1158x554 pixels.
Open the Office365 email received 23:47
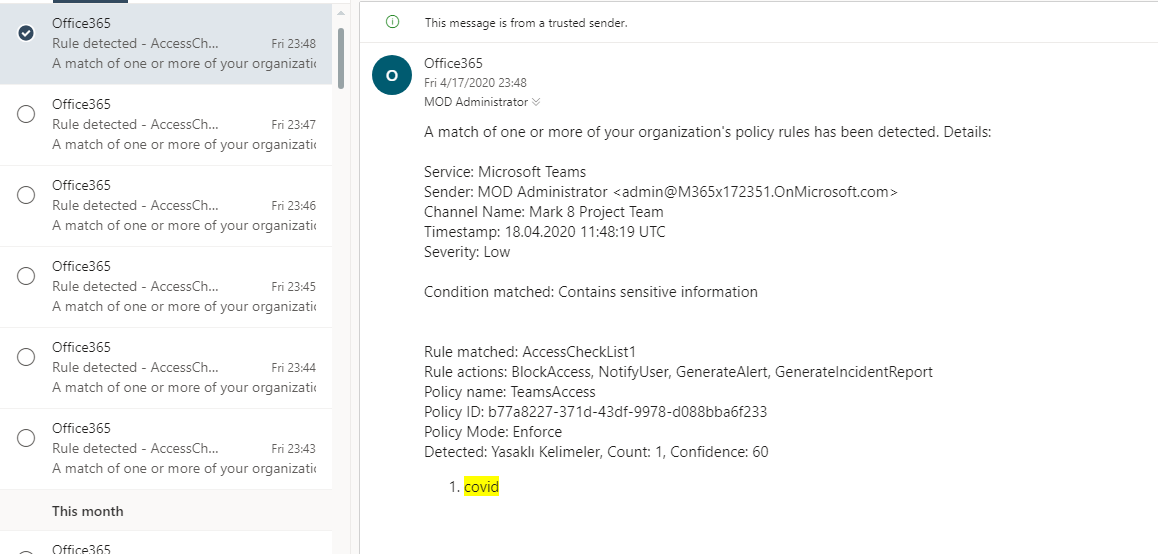[x=166, y=124]
